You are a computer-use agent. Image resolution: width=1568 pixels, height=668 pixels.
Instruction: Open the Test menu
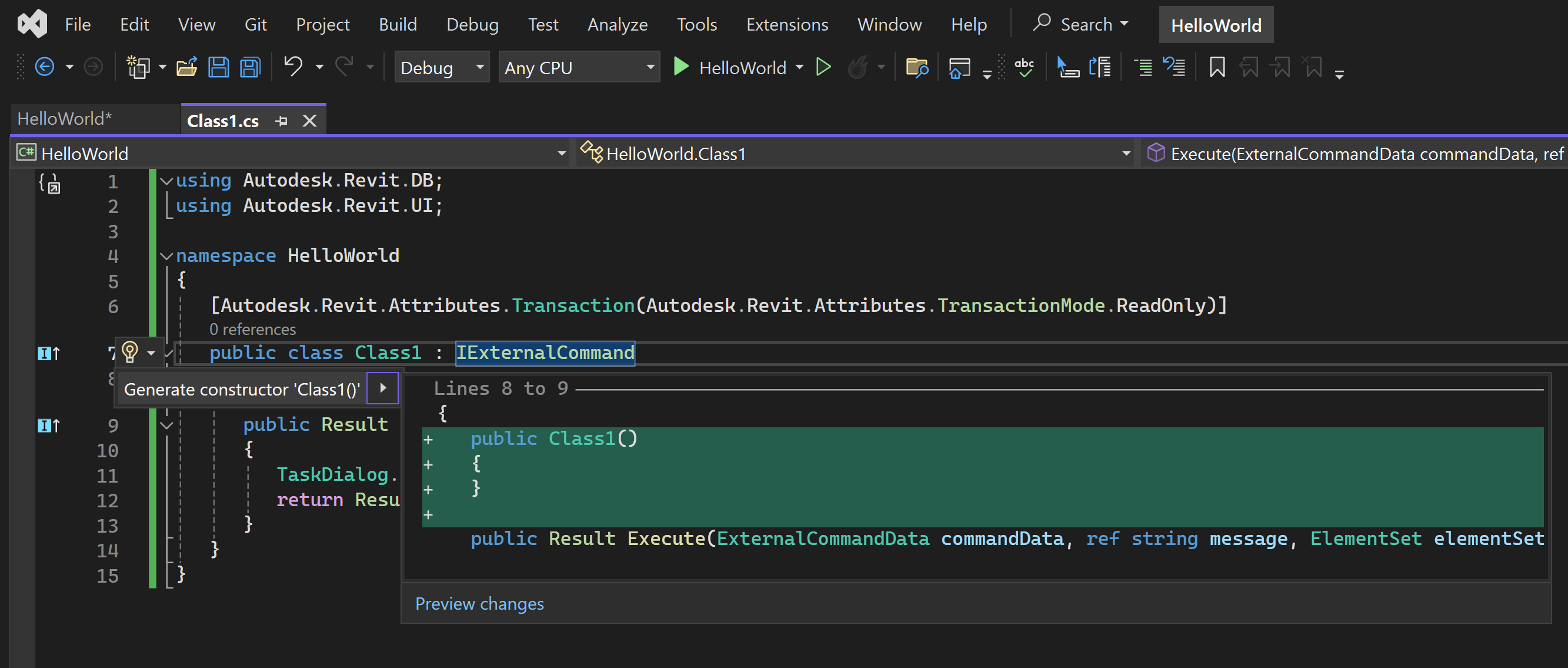coord(543,24)
